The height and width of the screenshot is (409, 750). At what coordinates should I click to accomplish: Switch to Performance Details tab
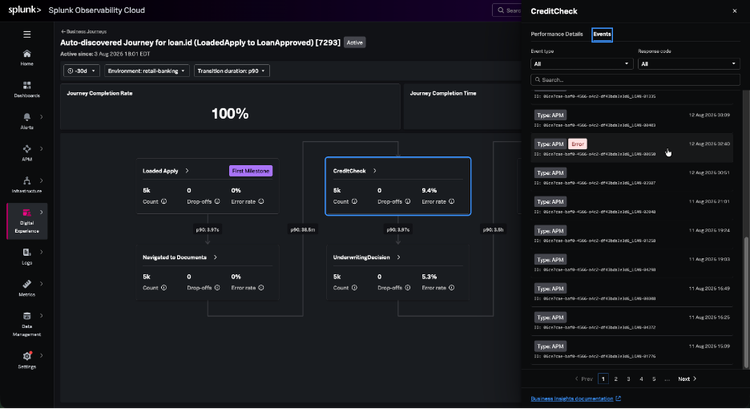(x=557, y=34)
